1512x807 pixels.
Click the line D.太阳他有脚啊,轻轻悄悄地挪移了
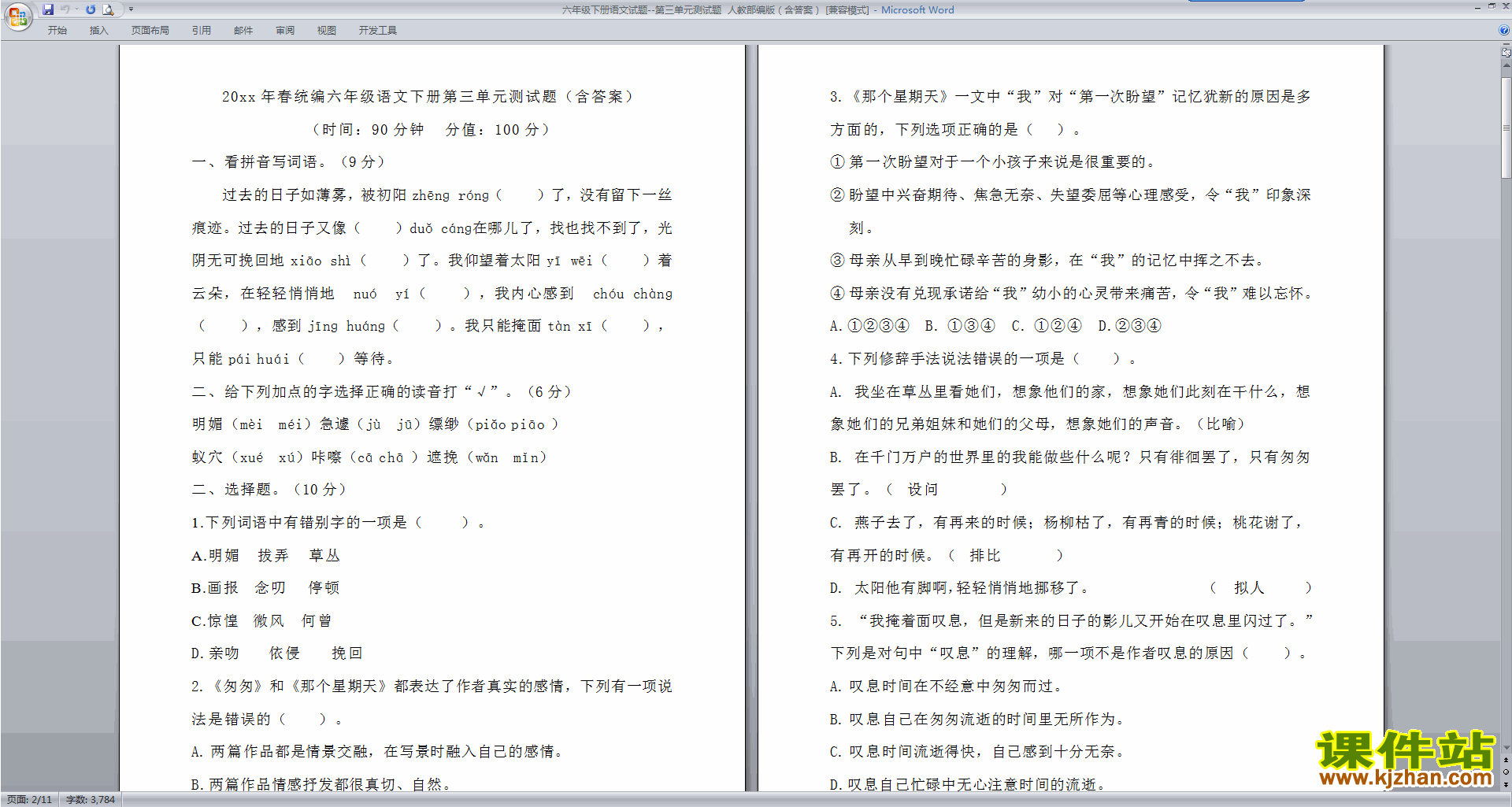1071,588
